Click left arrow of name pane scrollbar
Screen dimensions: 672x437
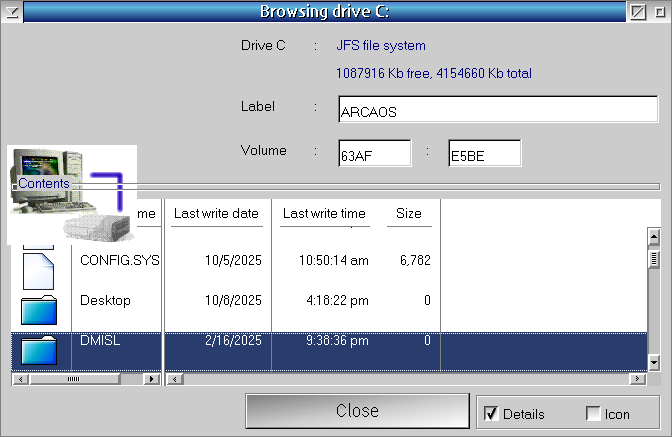pos(18,380)
